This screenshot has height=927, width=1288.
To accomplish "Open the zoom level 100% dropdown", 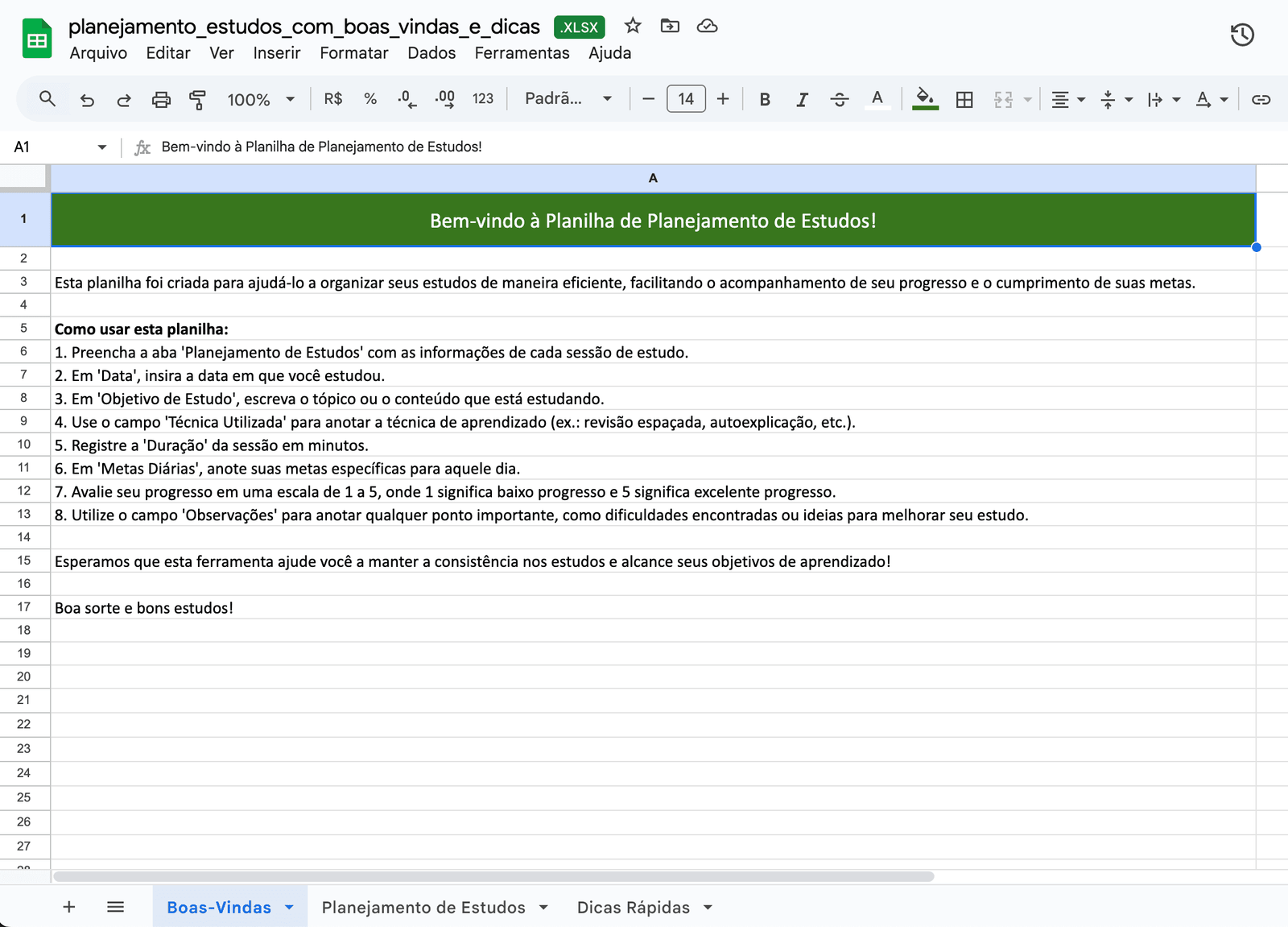I will coord(261,99).
